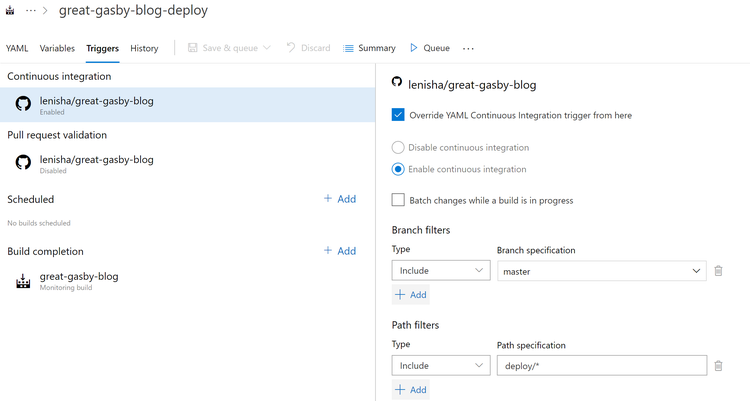Select the Pull request validation lenisha/great-gasby-blog row
750x401 pixels.
coord(188,163)
